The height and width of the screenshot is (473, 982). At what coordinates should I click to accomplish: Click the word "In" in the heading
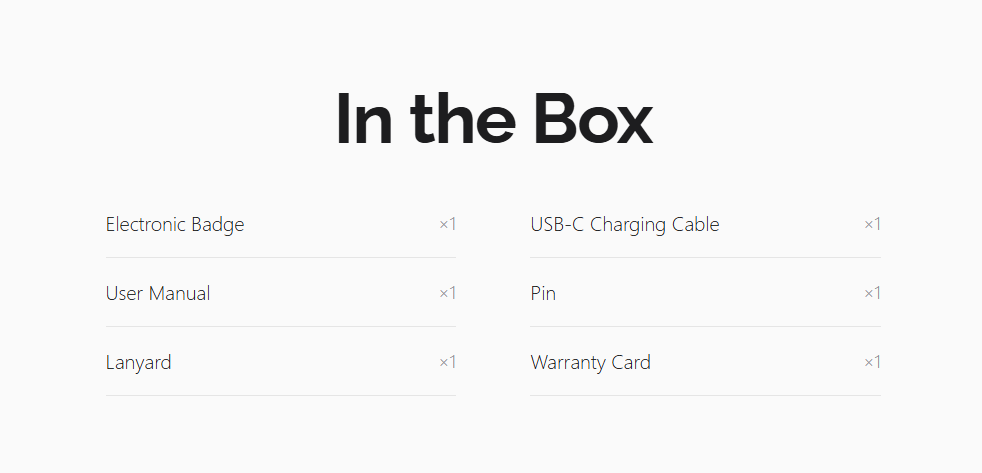click(x=365, y=119)
